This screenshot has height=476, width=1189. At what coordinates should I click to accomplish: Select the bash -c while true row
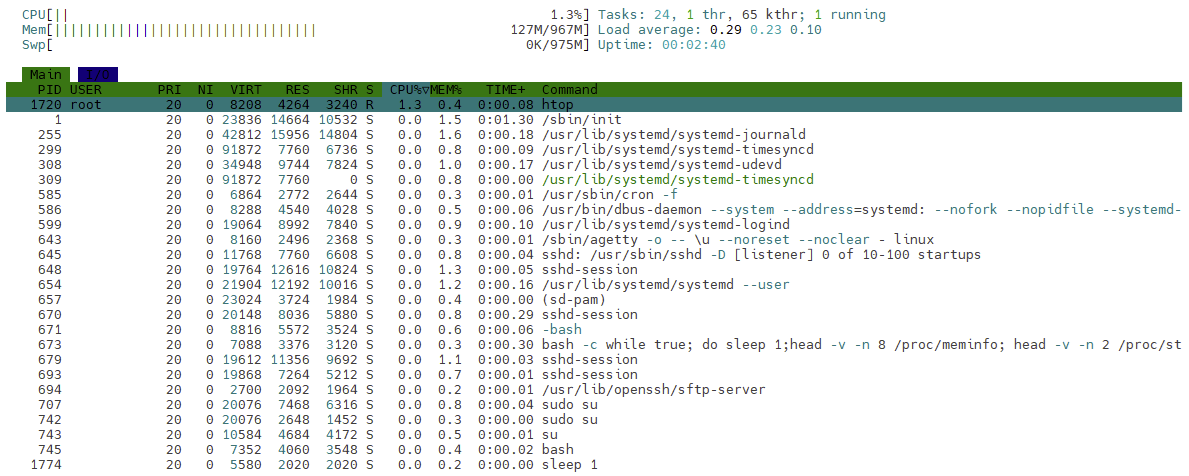pyautogui.click(x=594, y=345)
